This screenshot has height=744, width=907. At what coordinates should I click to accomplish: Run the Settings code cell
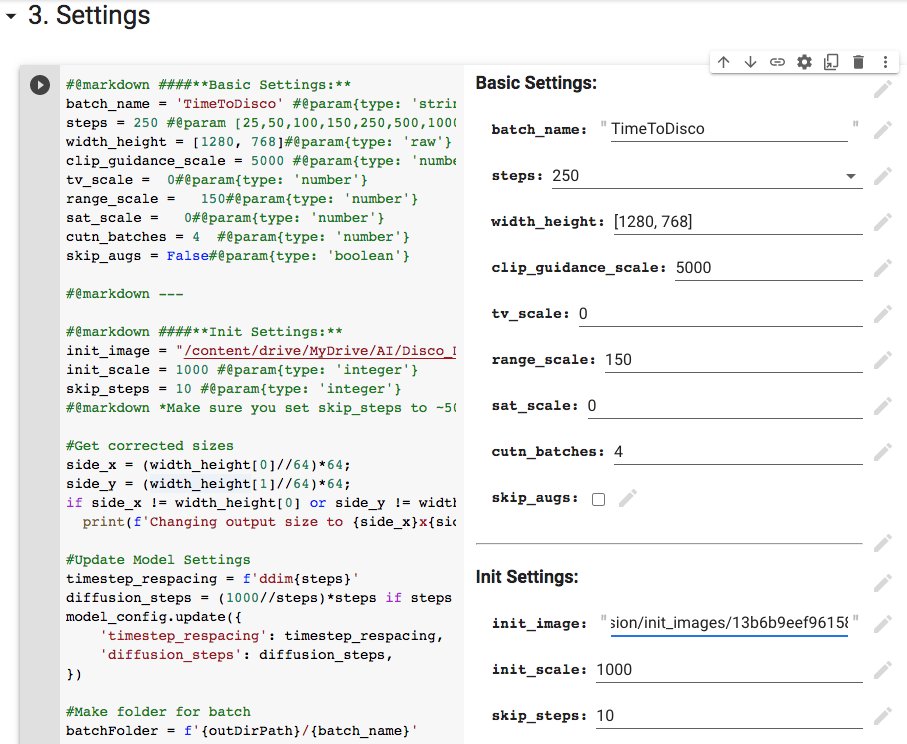[40, 85]
